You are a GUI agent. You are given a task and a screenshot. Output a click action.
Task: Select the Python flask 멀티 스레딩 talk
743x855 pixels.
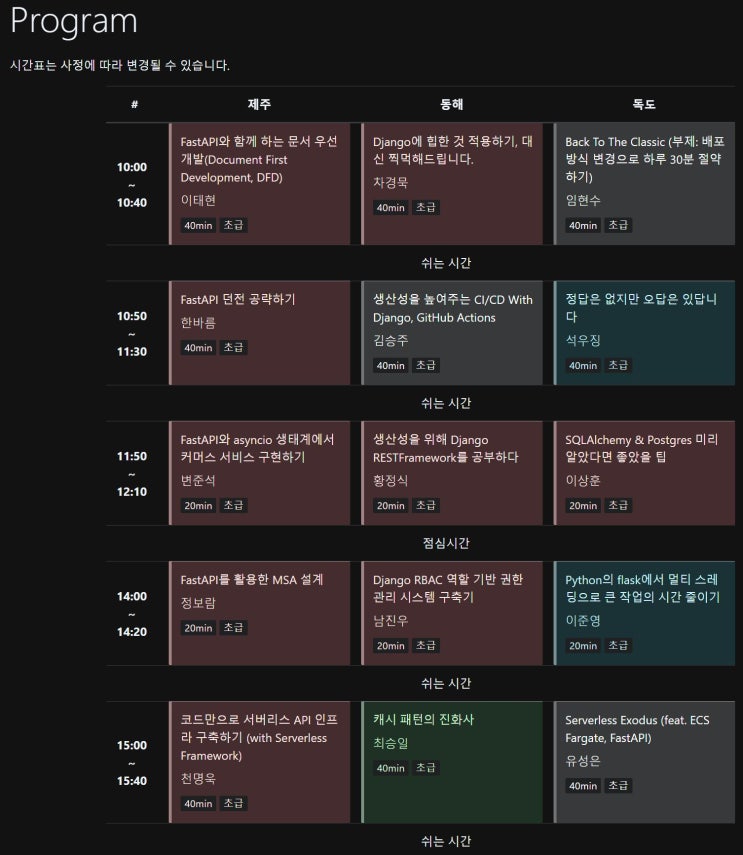point(641,588)
